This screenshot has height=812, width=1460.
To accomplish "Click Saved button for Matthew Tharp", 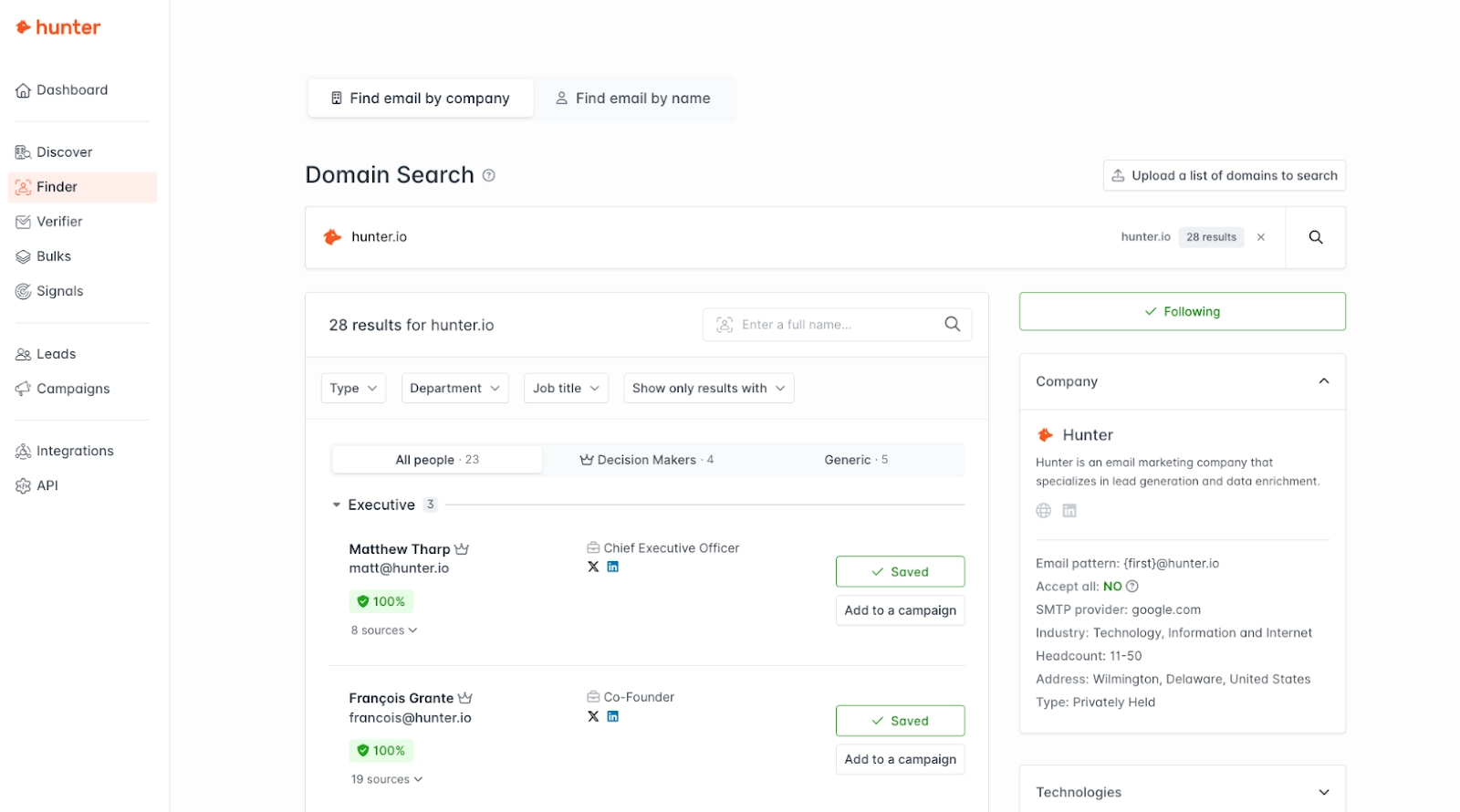I will pos(900,572).
